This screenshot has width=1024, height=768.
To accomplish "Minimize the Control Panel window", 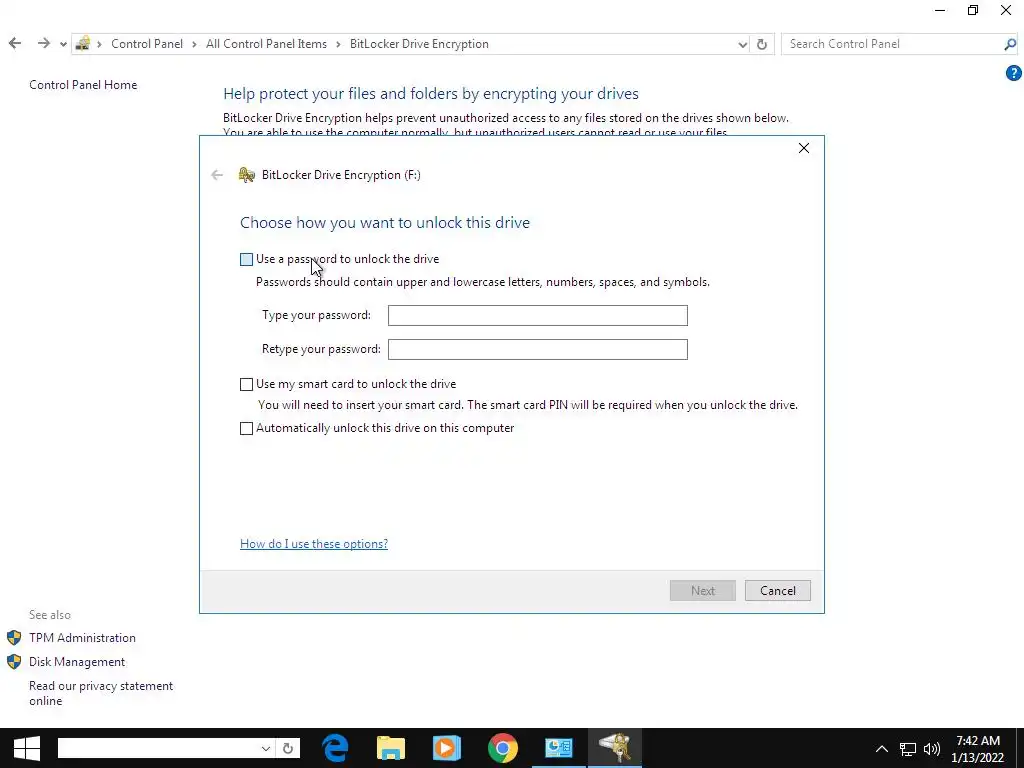I will click(x=940, y=10).
